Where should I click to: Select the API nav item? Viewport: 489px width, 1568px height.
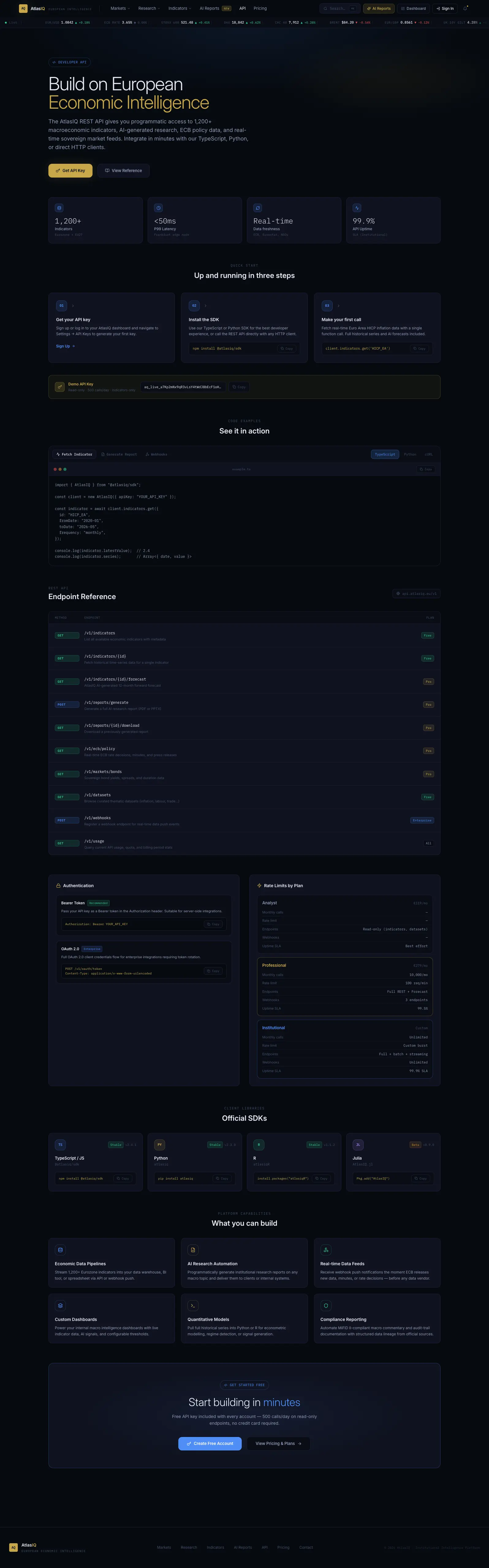coord(242,9)
